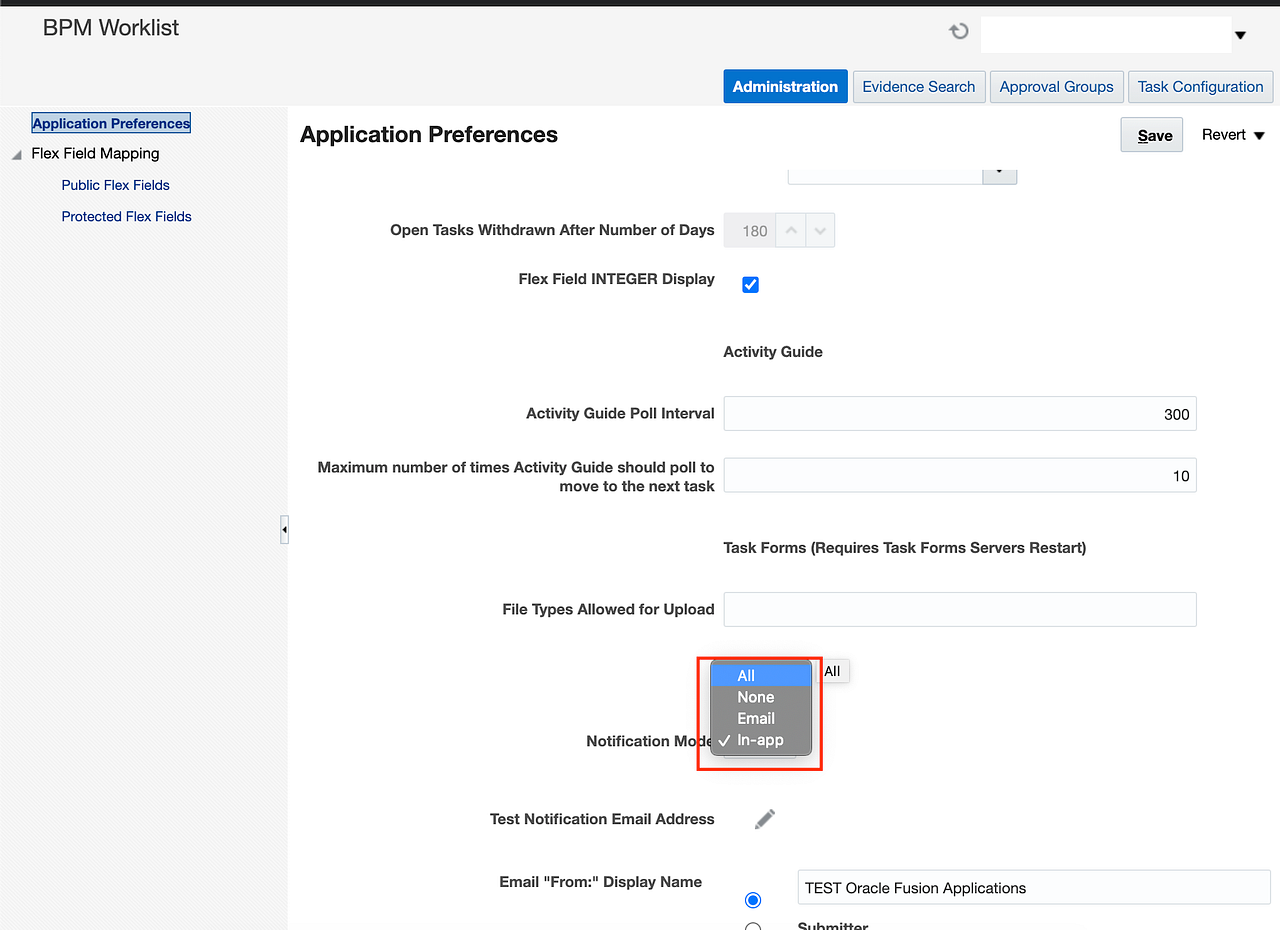The width and height of the screenshot is (1280, 930).
Task: Click the pencil icon to edit Test Notification Email Address
Action: tap(764, 818)
